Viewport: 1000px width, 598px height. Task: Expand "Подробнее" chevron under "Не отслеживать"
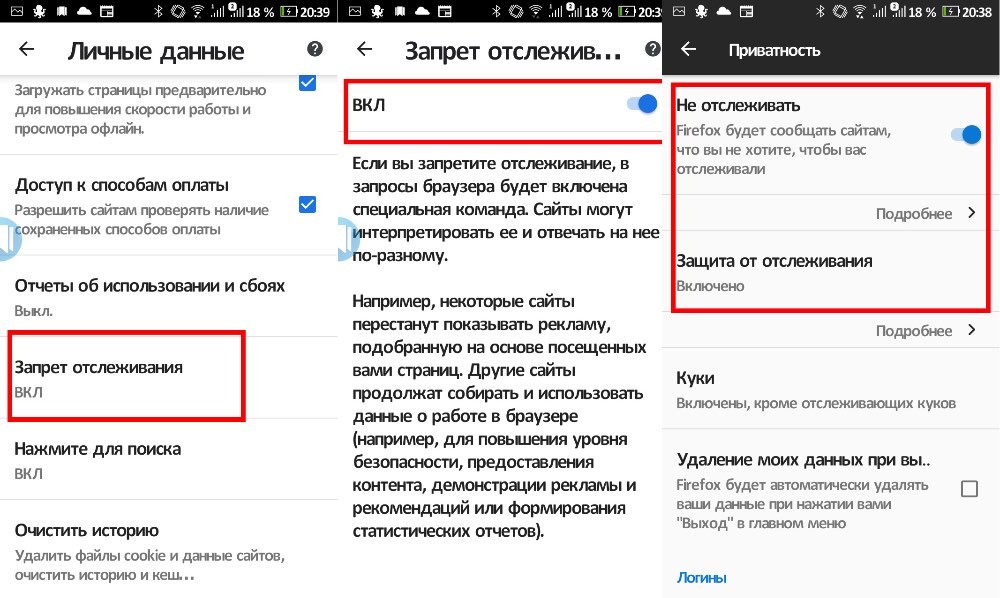[970, 213]
